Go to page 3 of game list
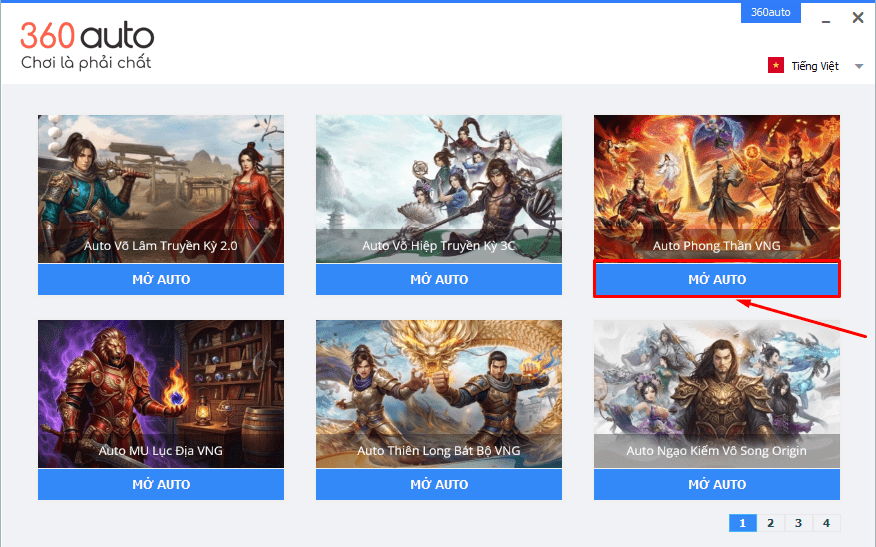Image resolution: width=876 pixels, height=547 pixels. pyautogui.click(x=798, y=523)
